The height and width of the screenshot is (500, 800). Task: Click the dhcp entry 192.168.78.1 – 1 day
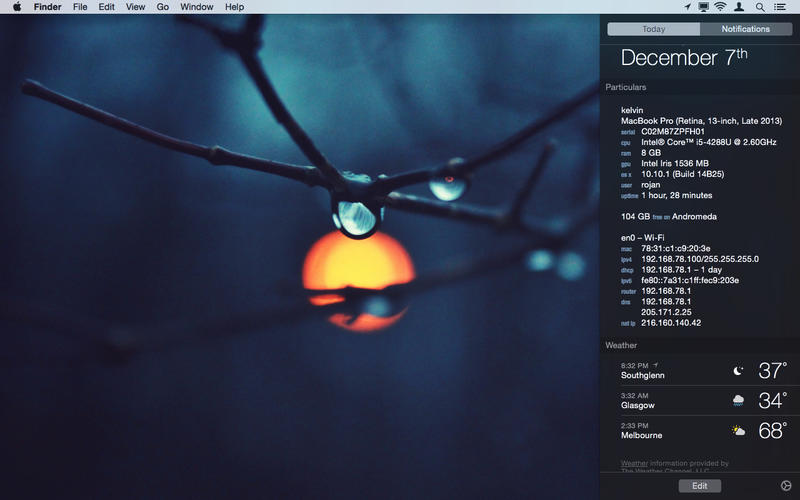pos(682,270)
